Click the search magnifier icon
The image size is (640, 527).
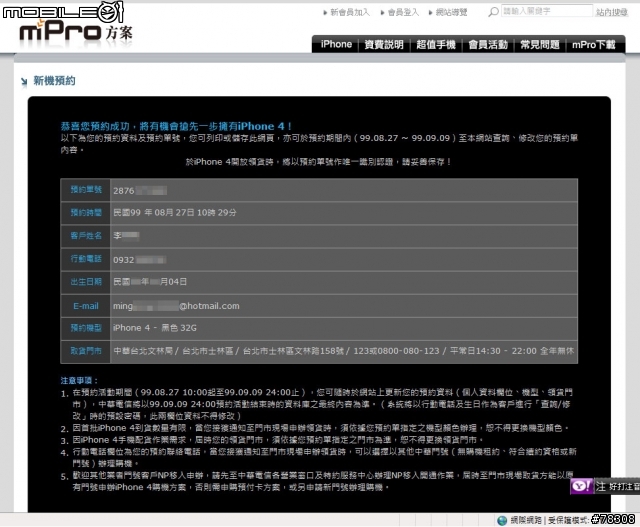pos(493,11)
